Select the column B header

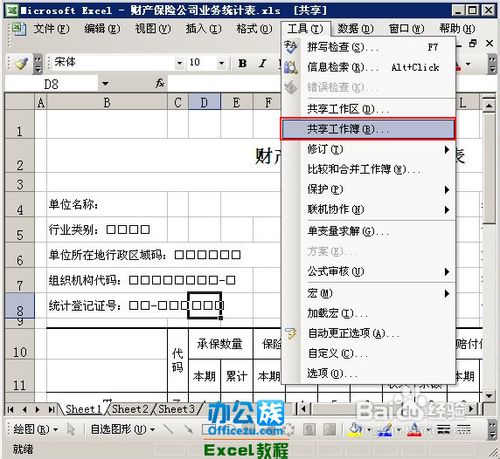point(107,102)
